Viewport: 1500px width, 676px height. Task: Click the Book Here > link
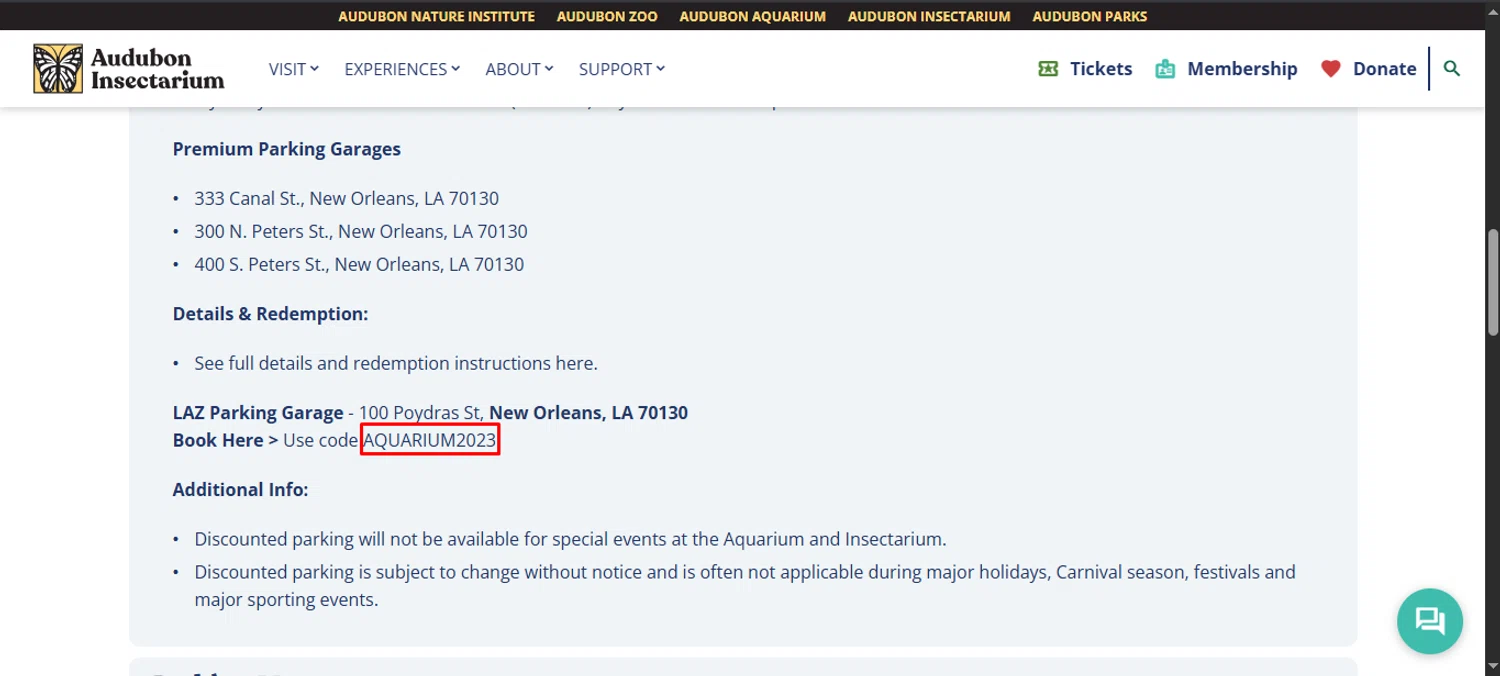(225, 440)
